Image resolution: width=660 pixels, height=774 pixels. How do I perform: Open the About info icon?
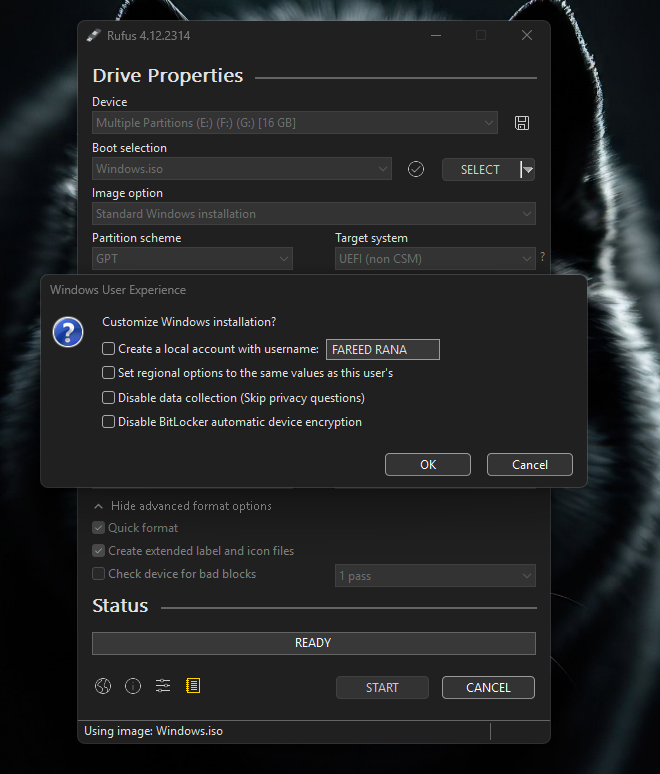133,686
